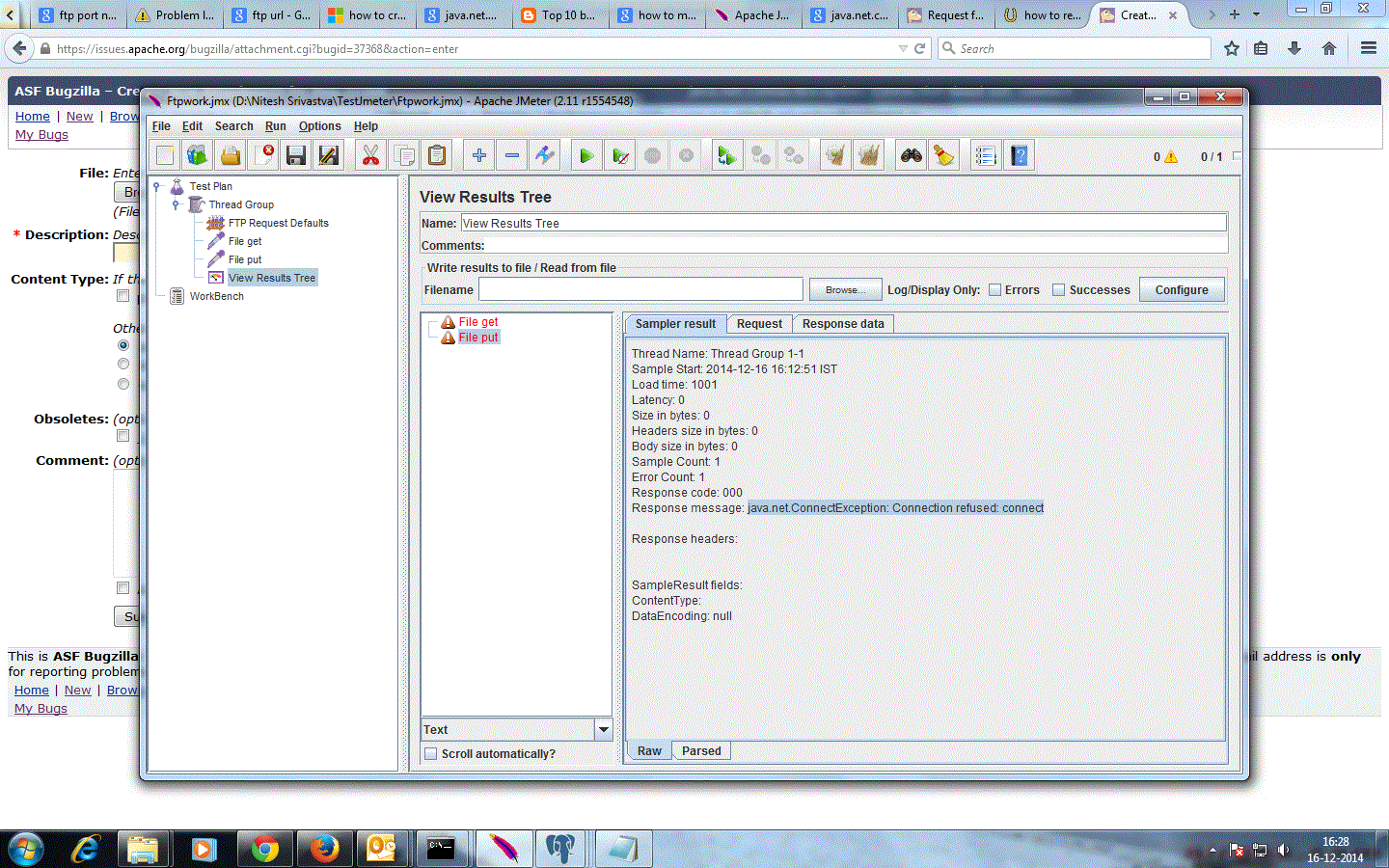The image size is (1389, 868).
Task: Paste an element using the clipboard icon
Action: pyautogui.click(x=435, y=154)
